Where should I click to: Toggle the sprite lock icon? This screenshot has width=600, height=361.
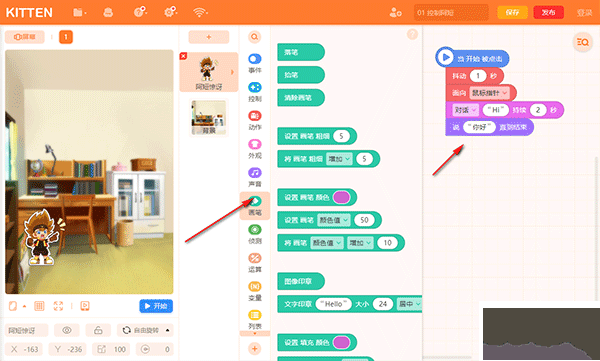98,330
